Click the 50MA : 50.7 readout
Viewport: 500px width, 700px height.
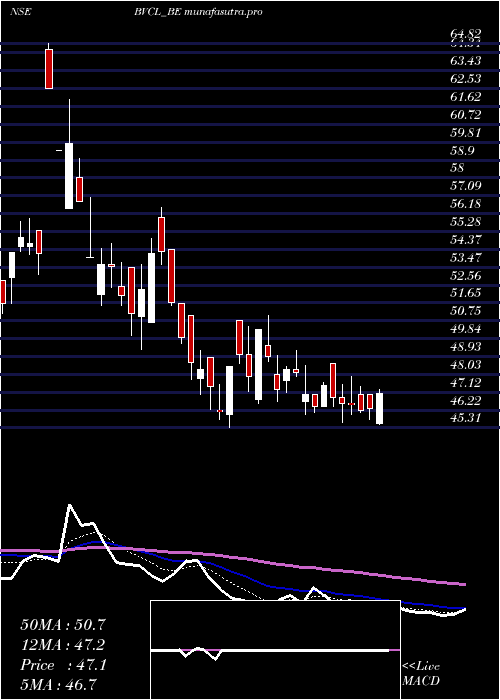65,624
